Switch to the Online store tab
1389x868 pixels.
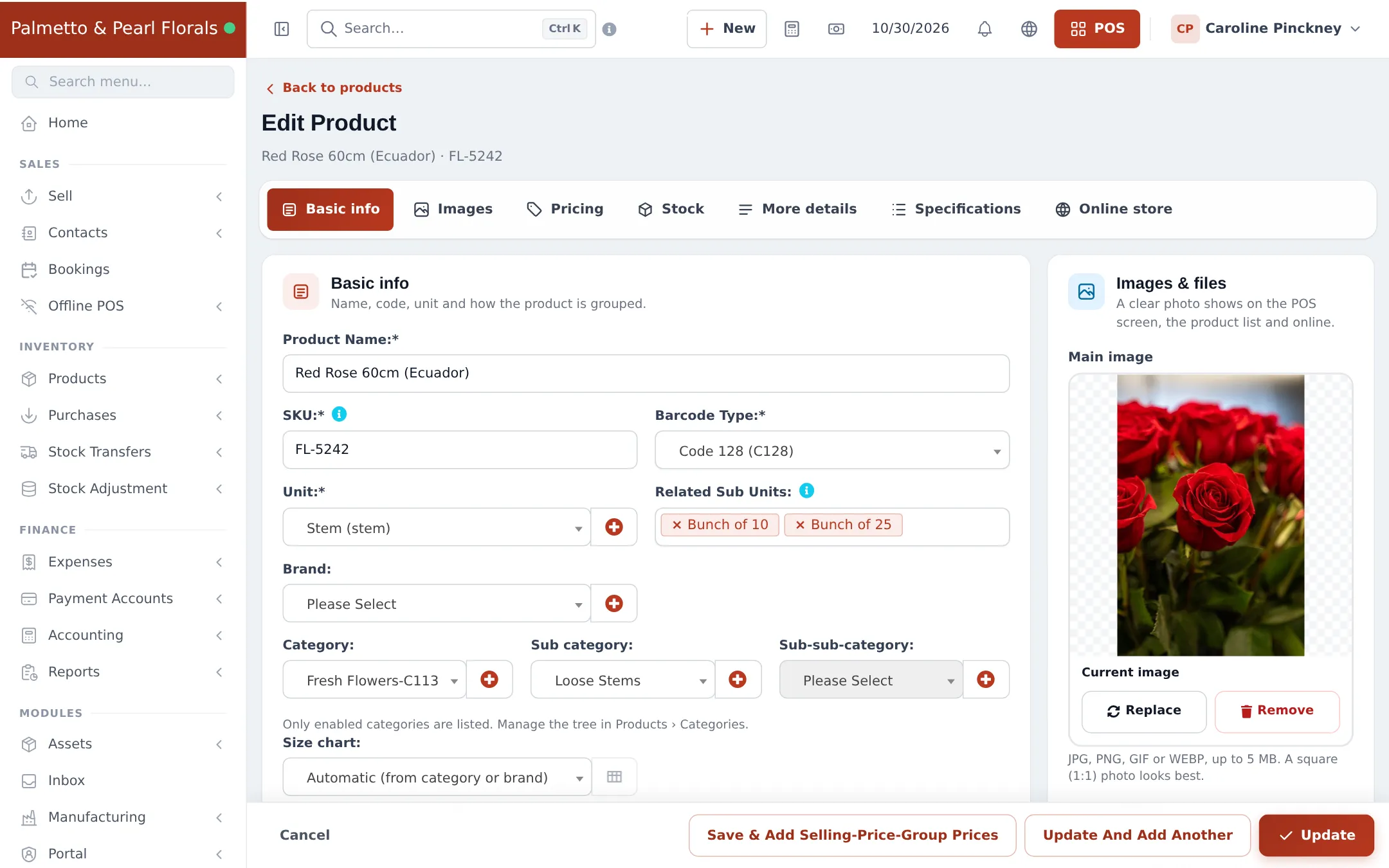coord(1114,210)
